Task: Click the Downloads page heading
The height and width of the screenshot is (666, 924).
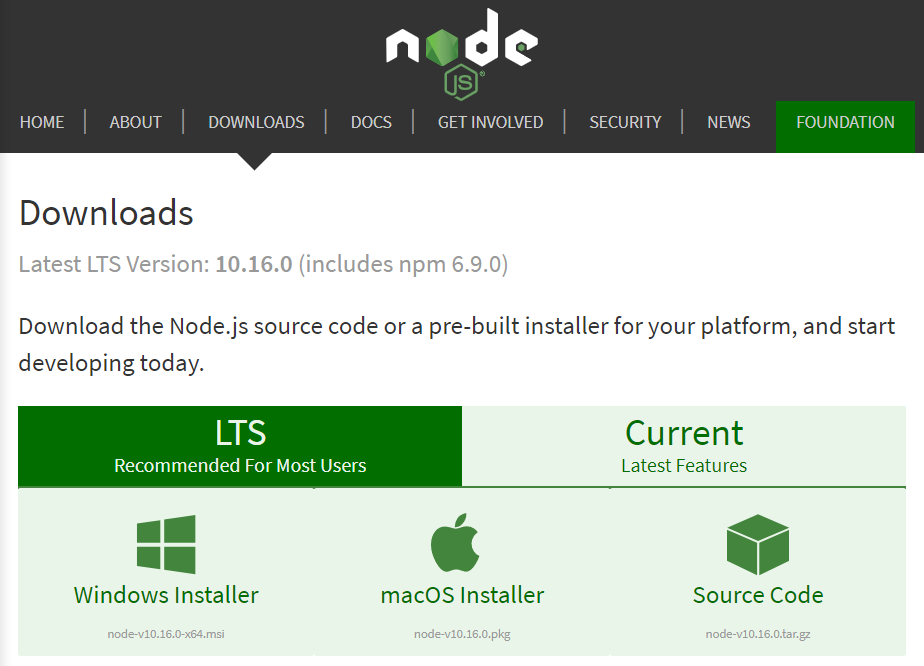Action: click(x=106, y=213)
